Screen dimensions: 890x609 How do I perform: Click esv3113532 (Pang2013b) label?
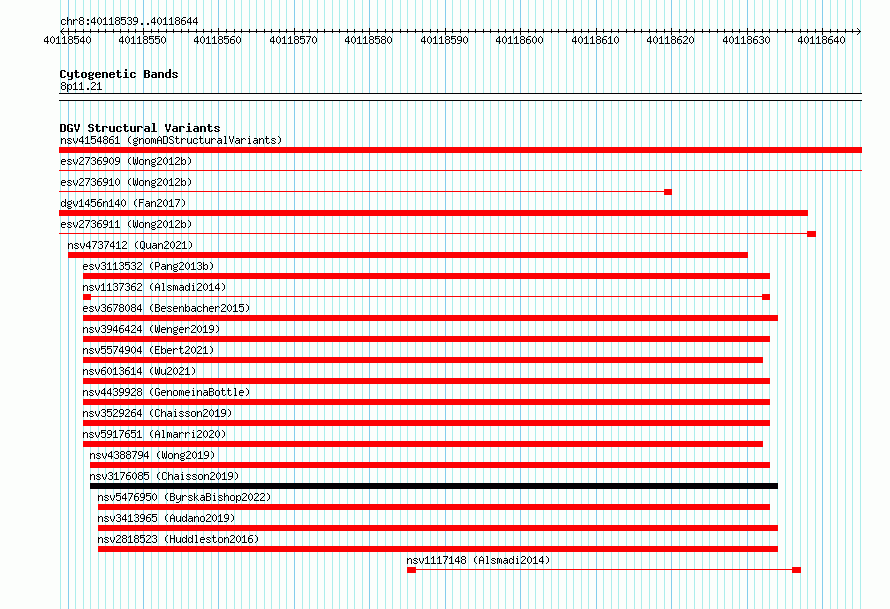point(148,266)
